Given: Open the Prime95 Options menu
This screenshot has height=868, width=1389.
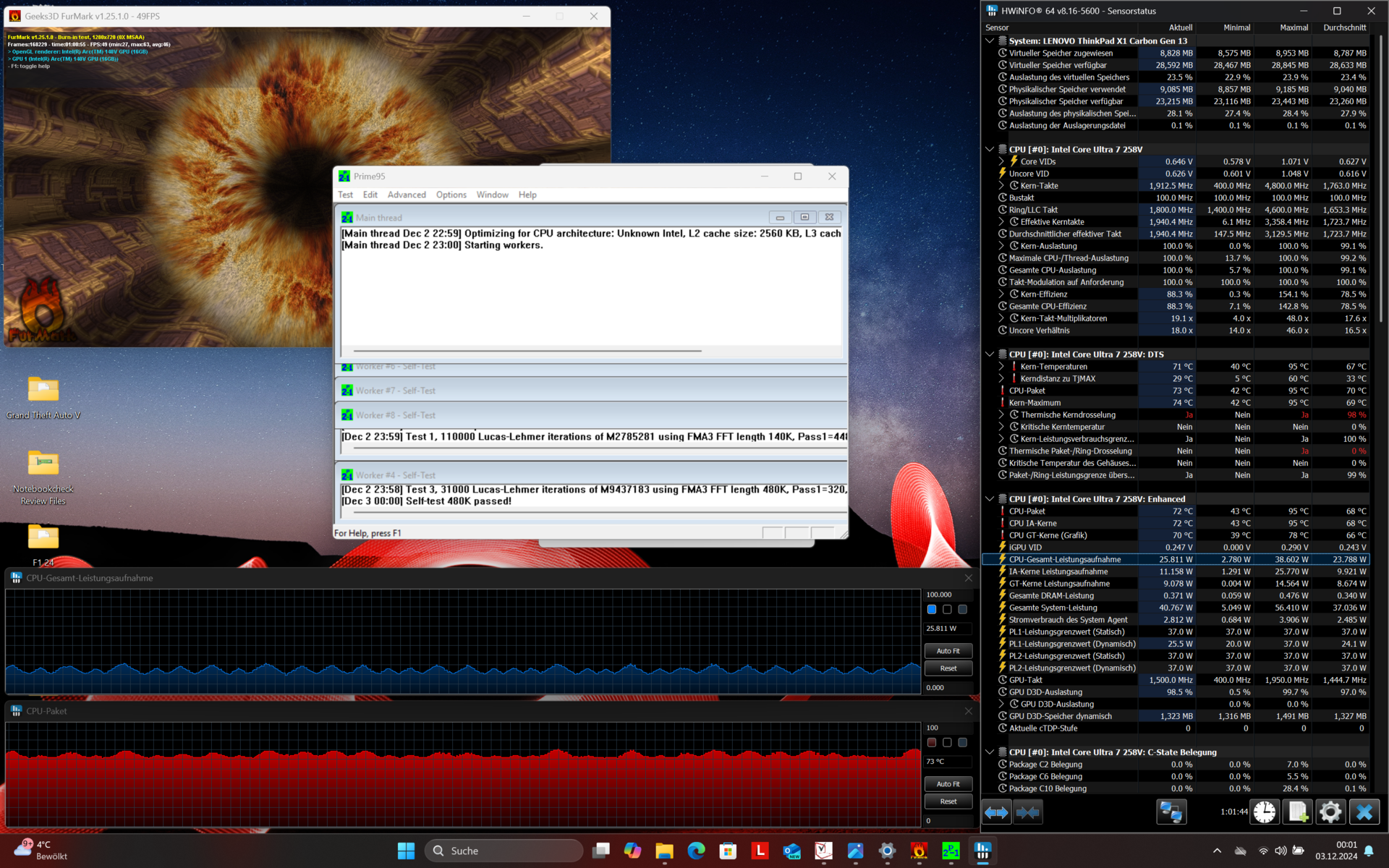Looking at the screenshot, I should click(451, 195).
